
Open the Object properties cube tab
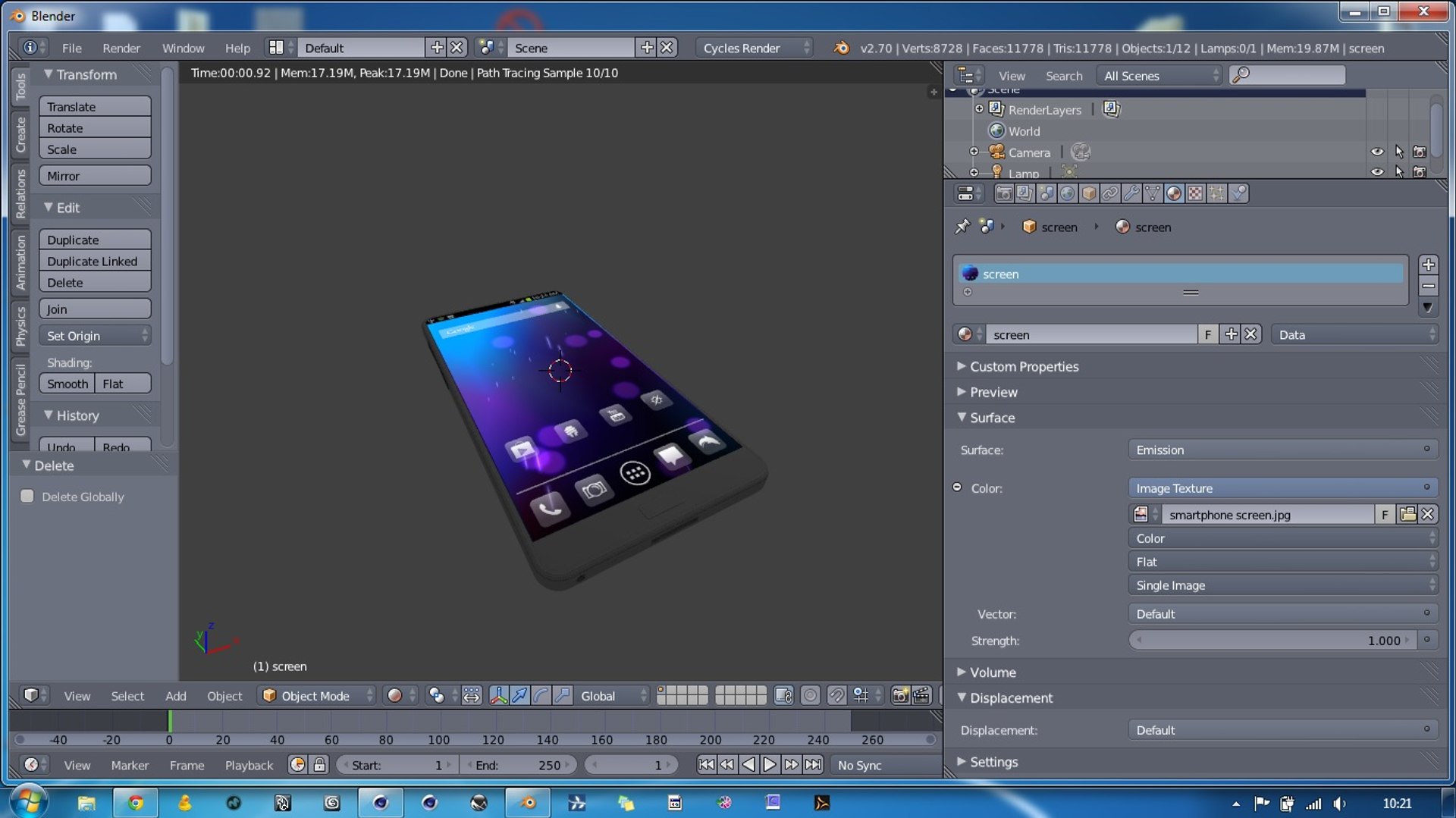(1089, 194)
